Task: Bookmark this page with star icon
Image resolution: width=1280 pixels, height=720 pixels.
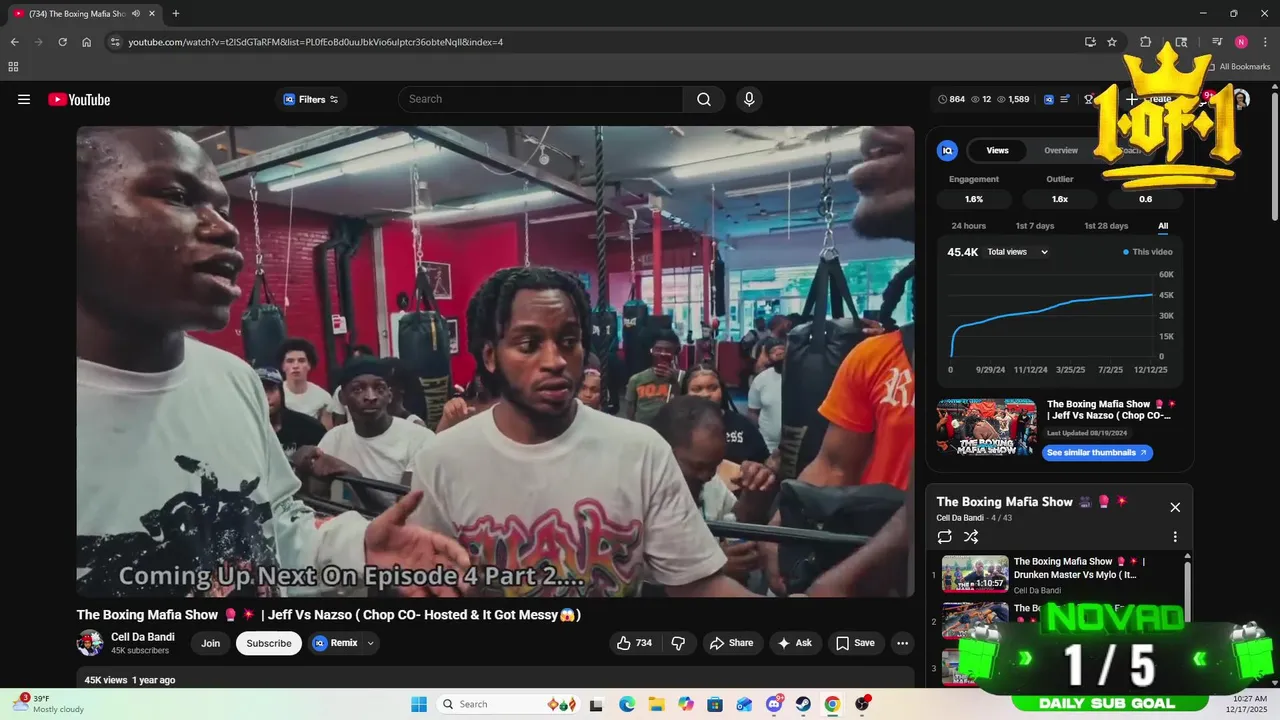Action: (1112, 42)
